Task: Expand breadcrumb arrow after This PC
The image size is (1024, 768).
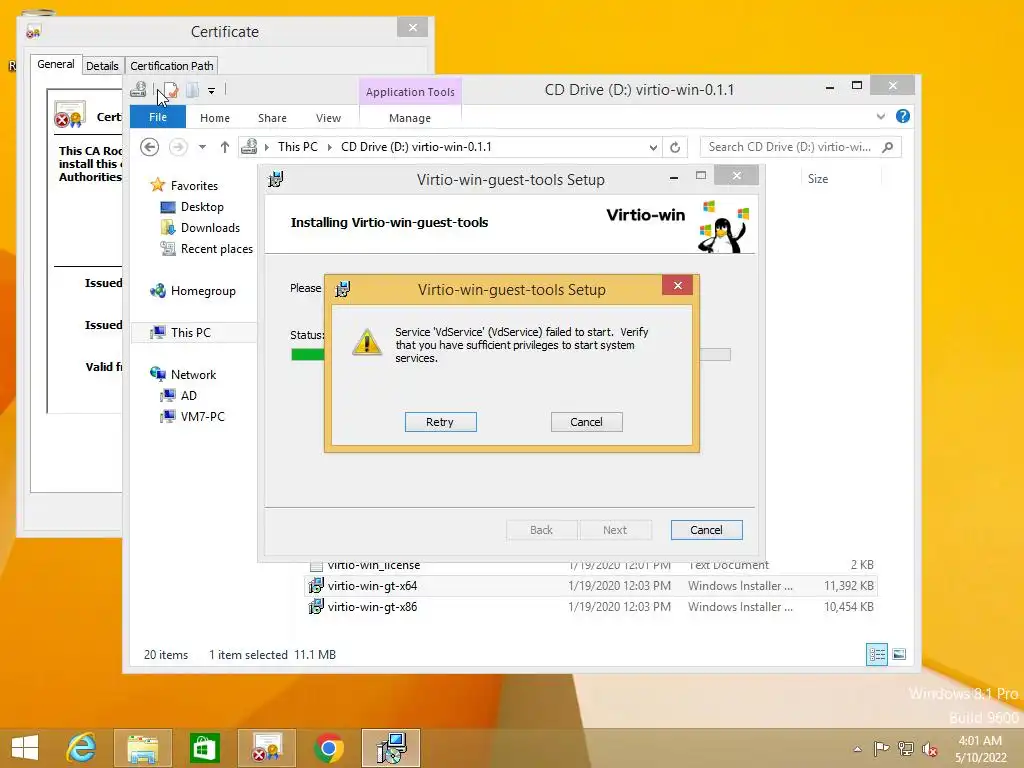Action: [x=329, y=147]
